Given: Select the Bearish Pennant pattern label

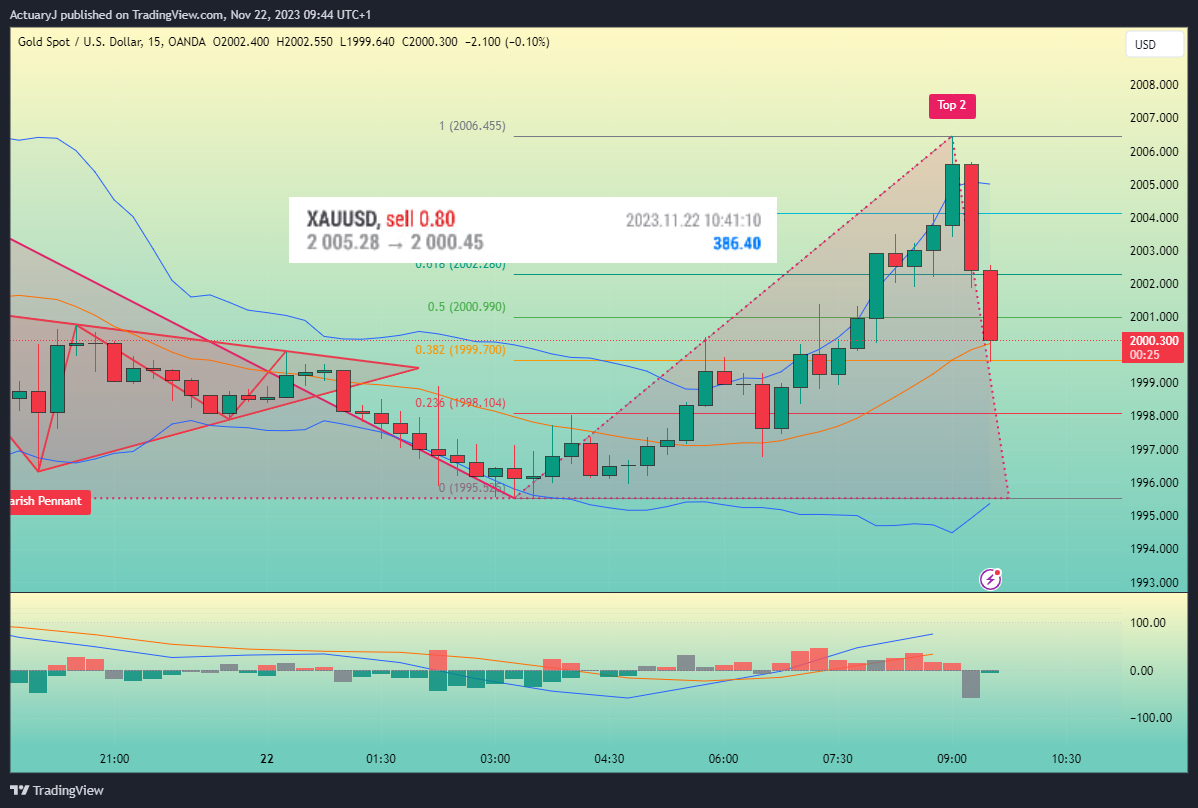Looking at the screenshot, I should 49,502.
